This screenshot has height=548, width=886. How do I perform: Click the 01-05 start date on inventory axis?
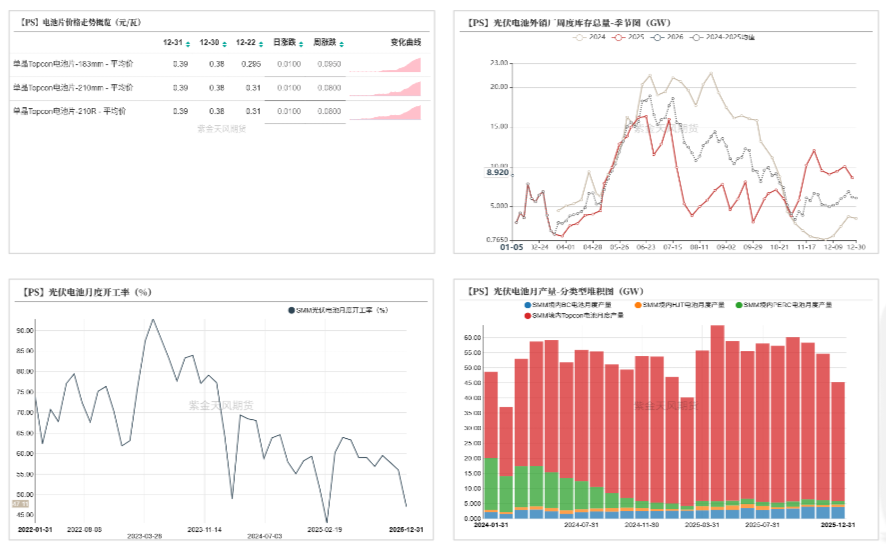pyautogui.click(x=511, y=247)
